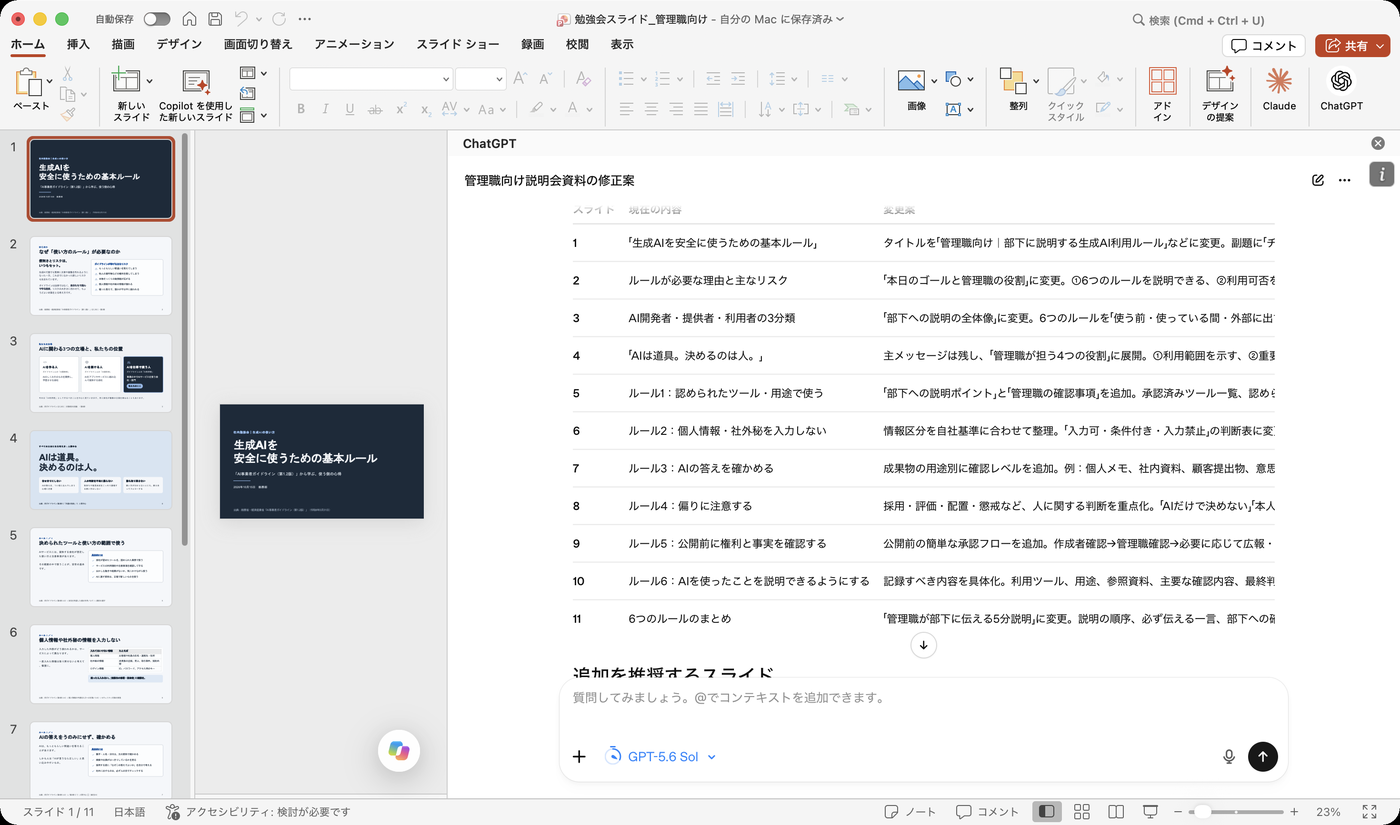Screen dimensions: 1400x825
Task: Open the アニメーション ribbon tab
Action: coord(354,44)
